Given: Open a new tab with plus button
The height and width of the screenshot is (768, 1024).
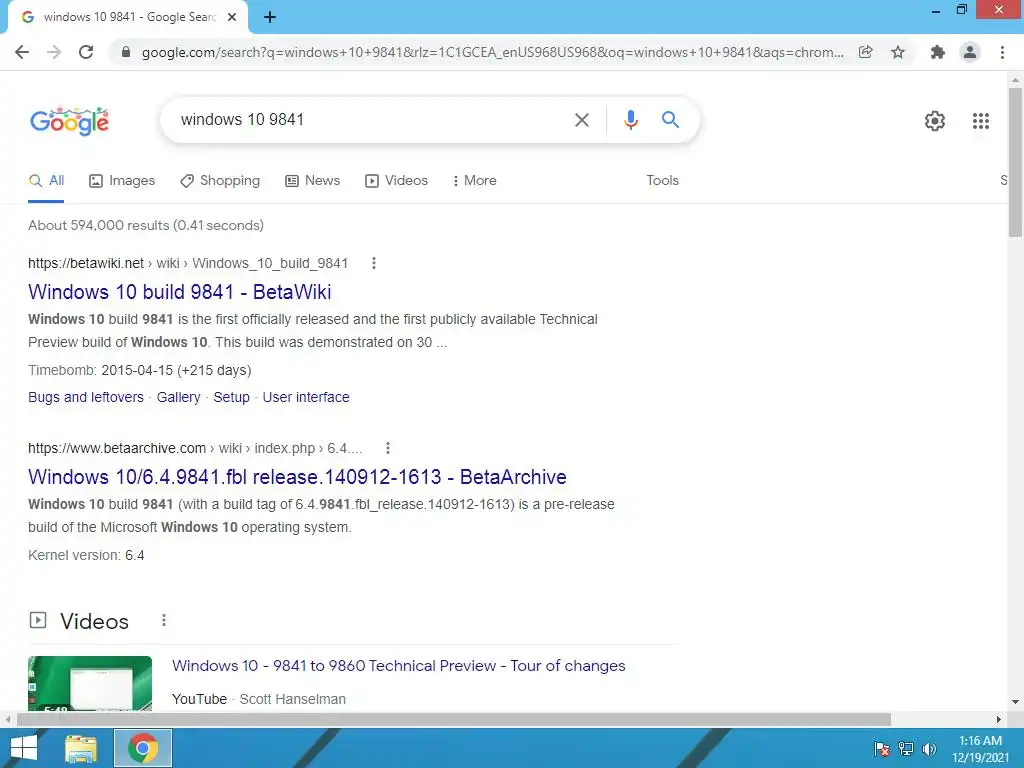Looking at the screenshot, I should coord(270,18).
